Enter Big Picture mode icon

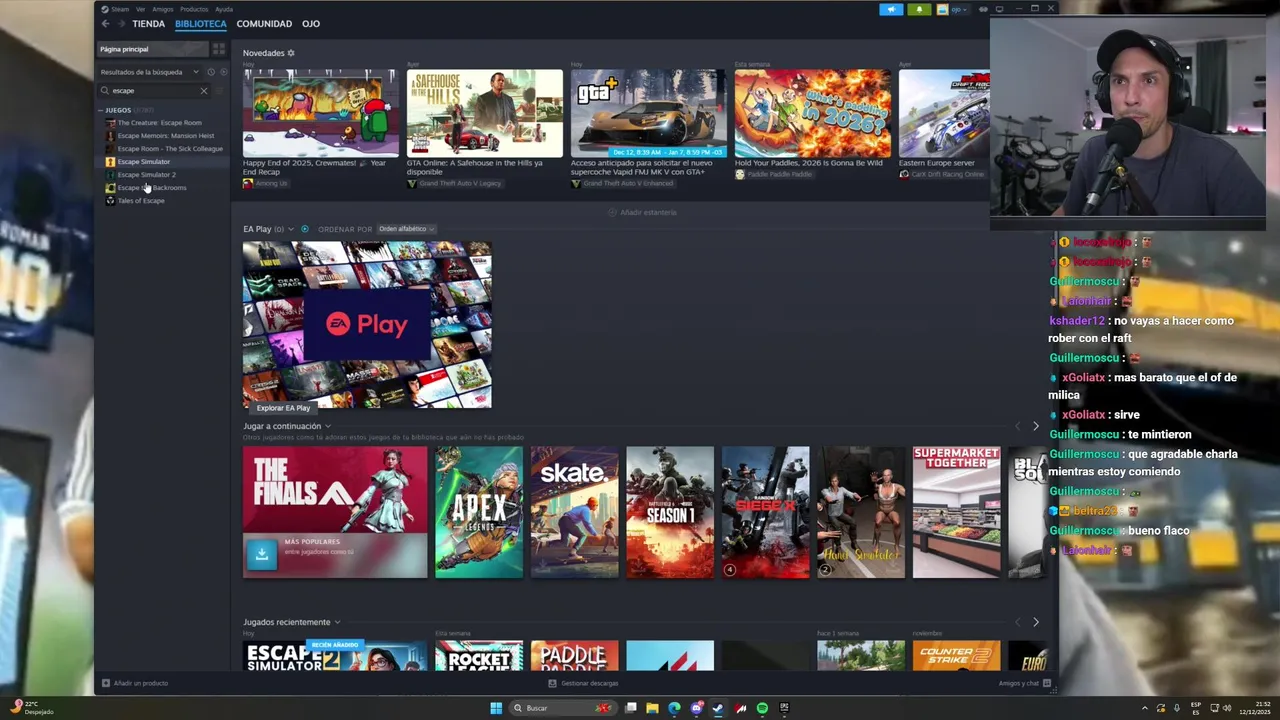click(999, 9)
